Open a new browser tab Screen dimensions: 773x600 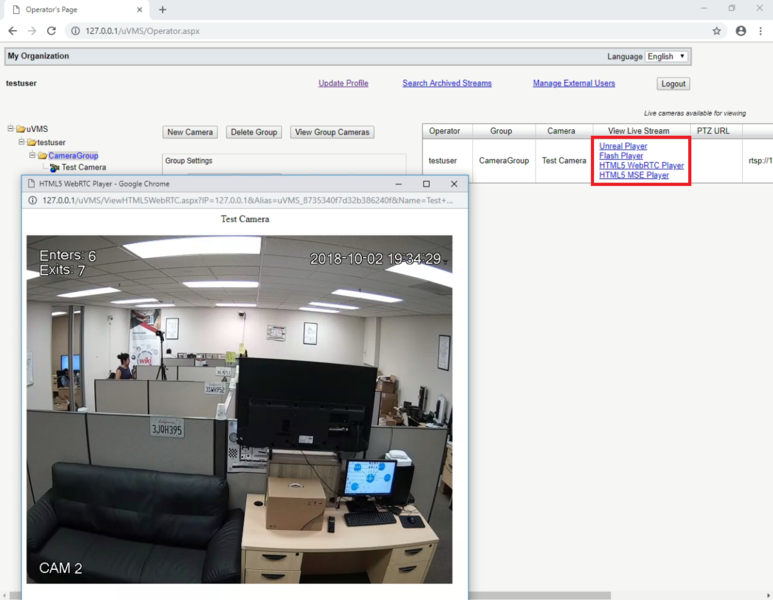[x=163, y=9]
